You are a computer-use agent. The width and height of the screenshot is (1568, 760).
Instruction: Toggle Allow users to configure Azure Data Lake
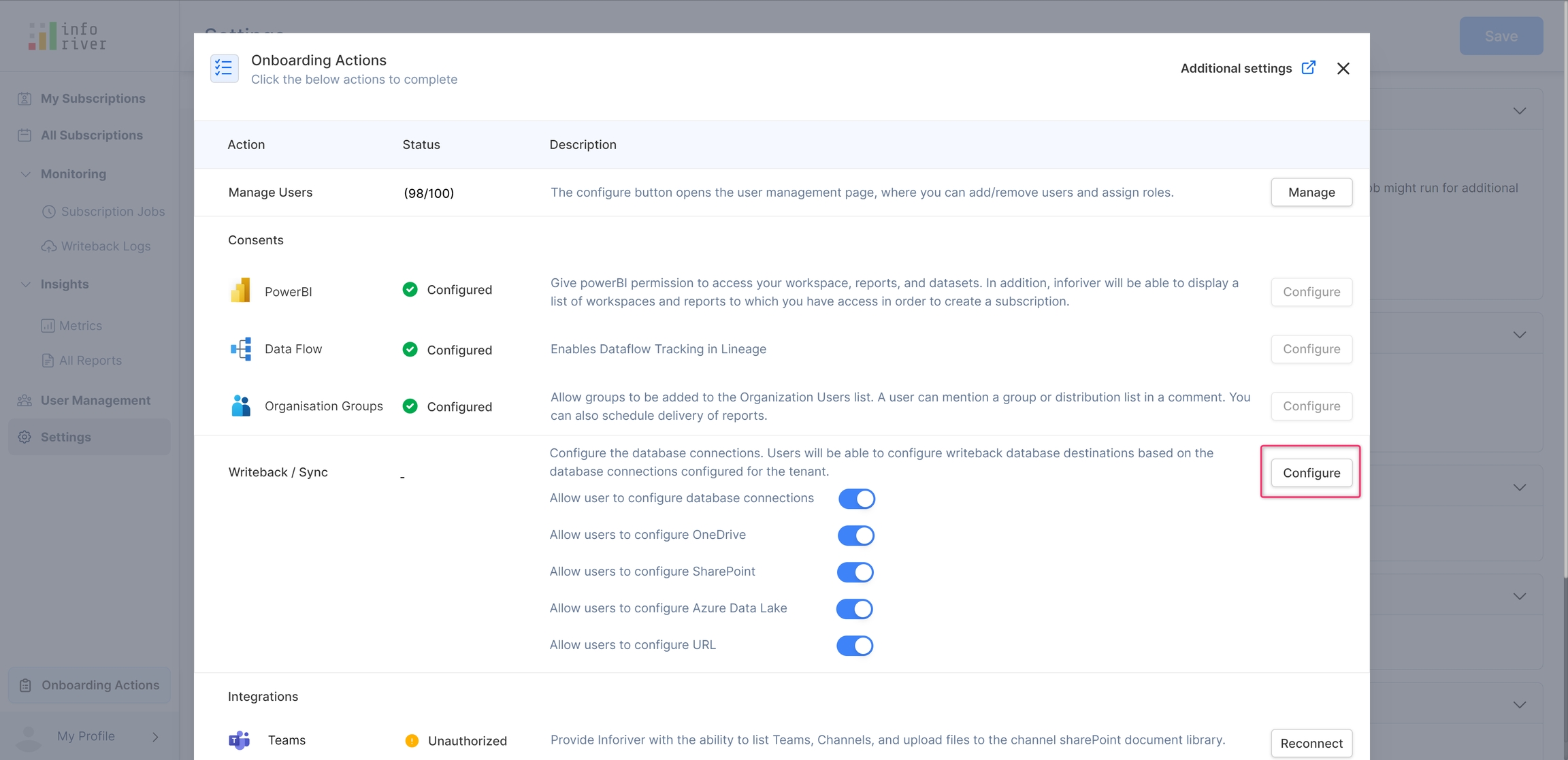(x=854, y=609)
